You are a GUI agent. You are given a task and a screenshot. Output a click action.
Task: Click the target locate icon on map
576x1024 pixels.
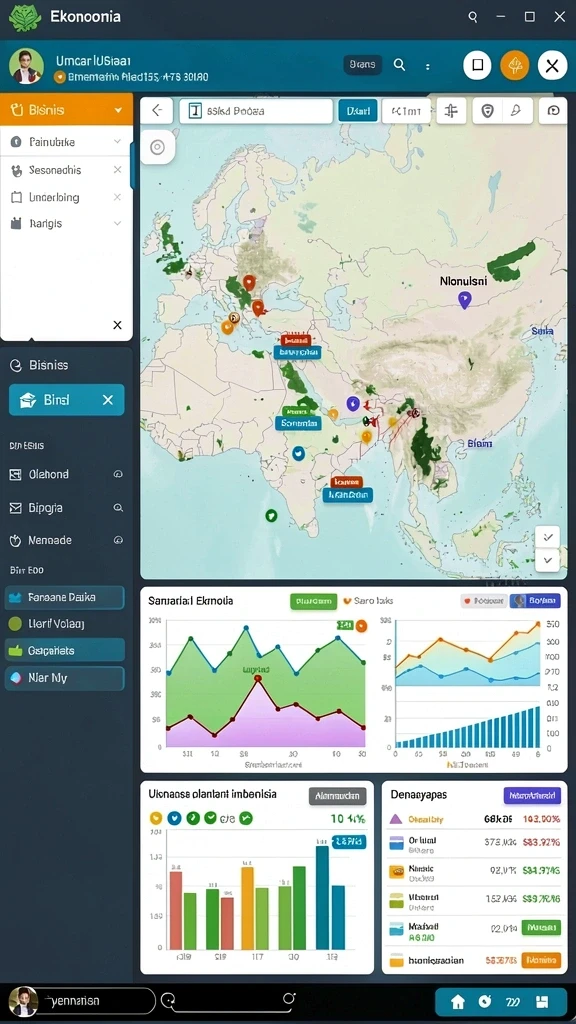click(157, 147)
